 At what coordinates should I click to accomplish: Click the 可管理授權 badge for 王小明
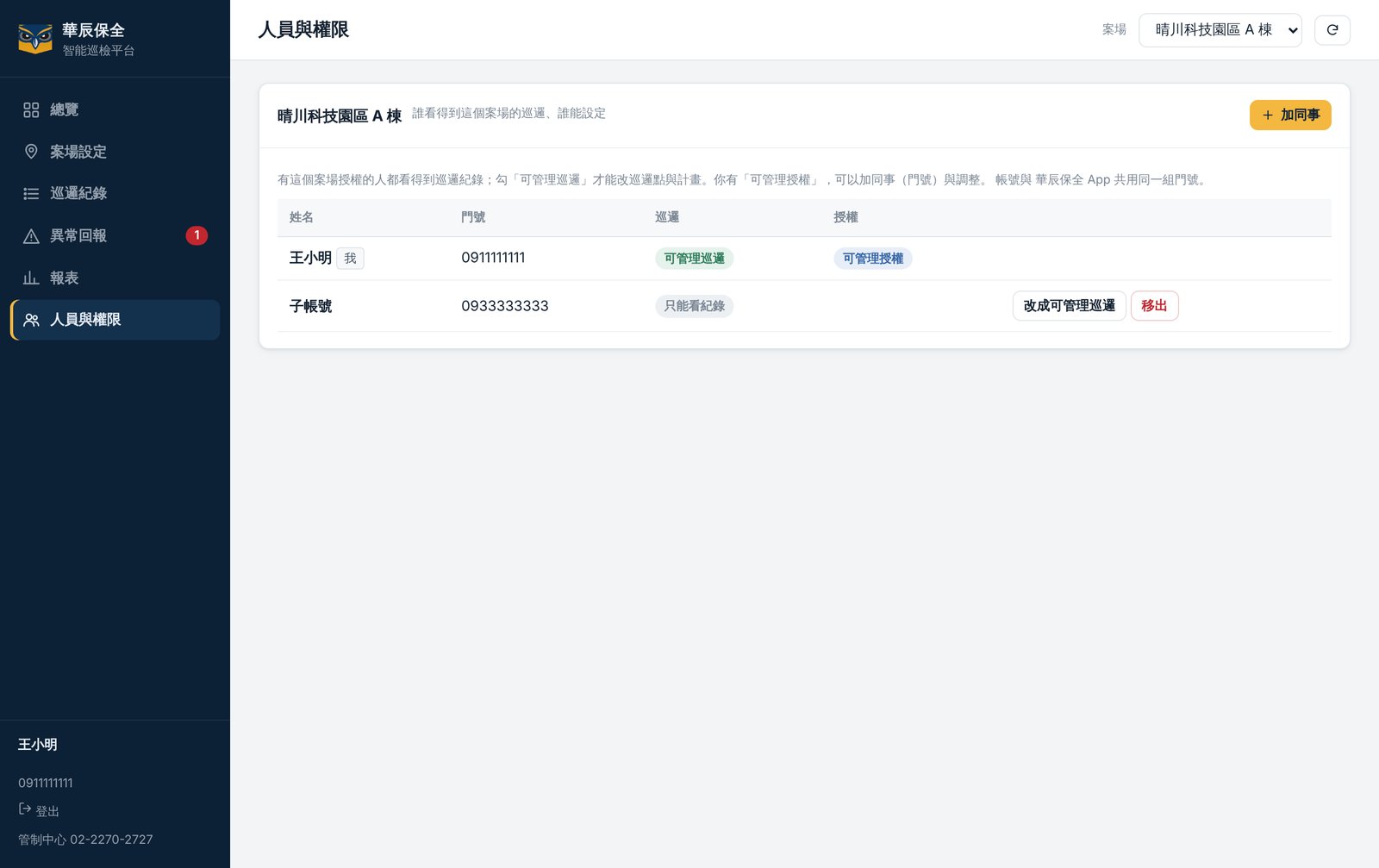[x=872, y=259]
